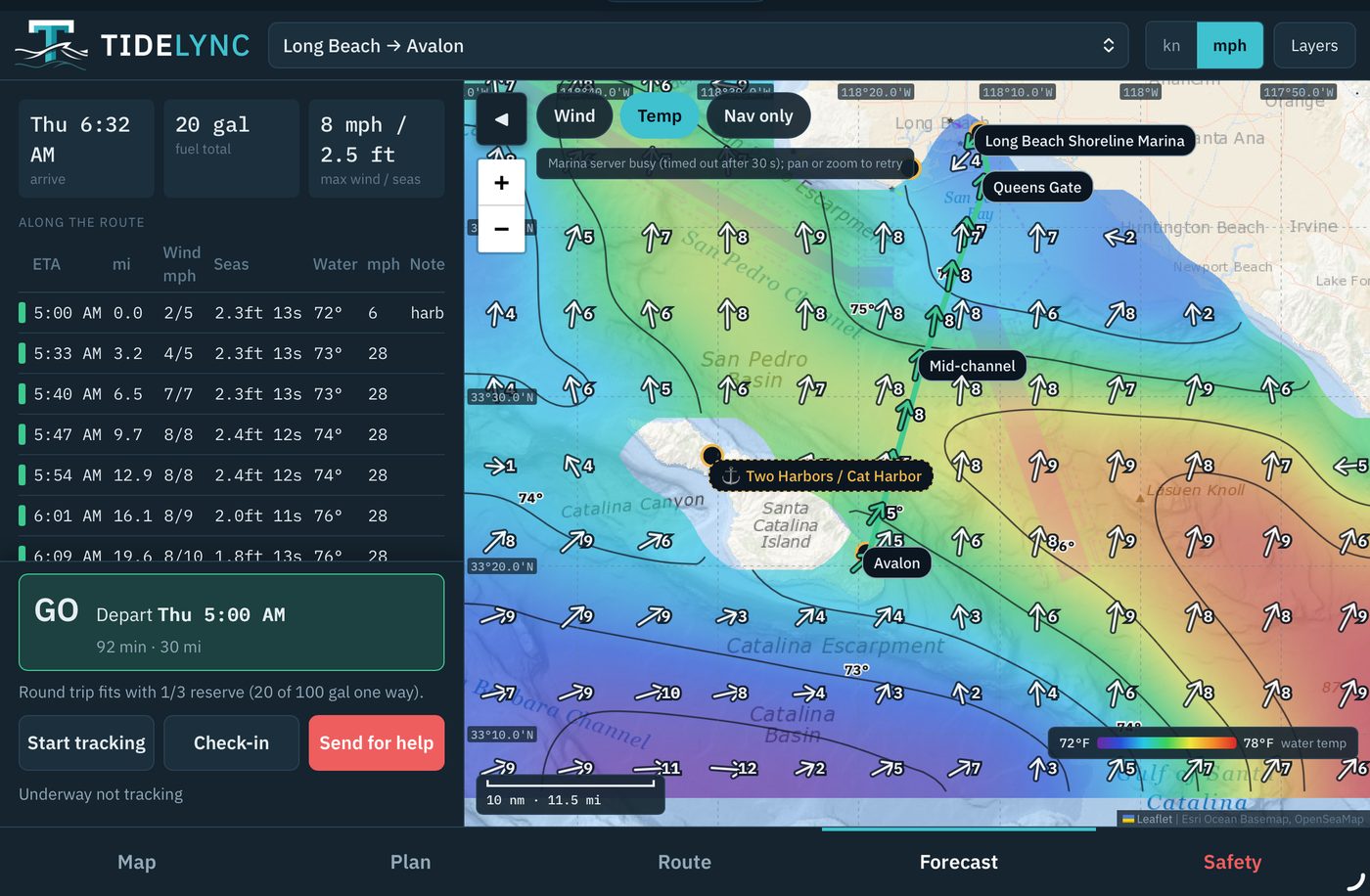Click the TideLync logo icon

(51, 45)
